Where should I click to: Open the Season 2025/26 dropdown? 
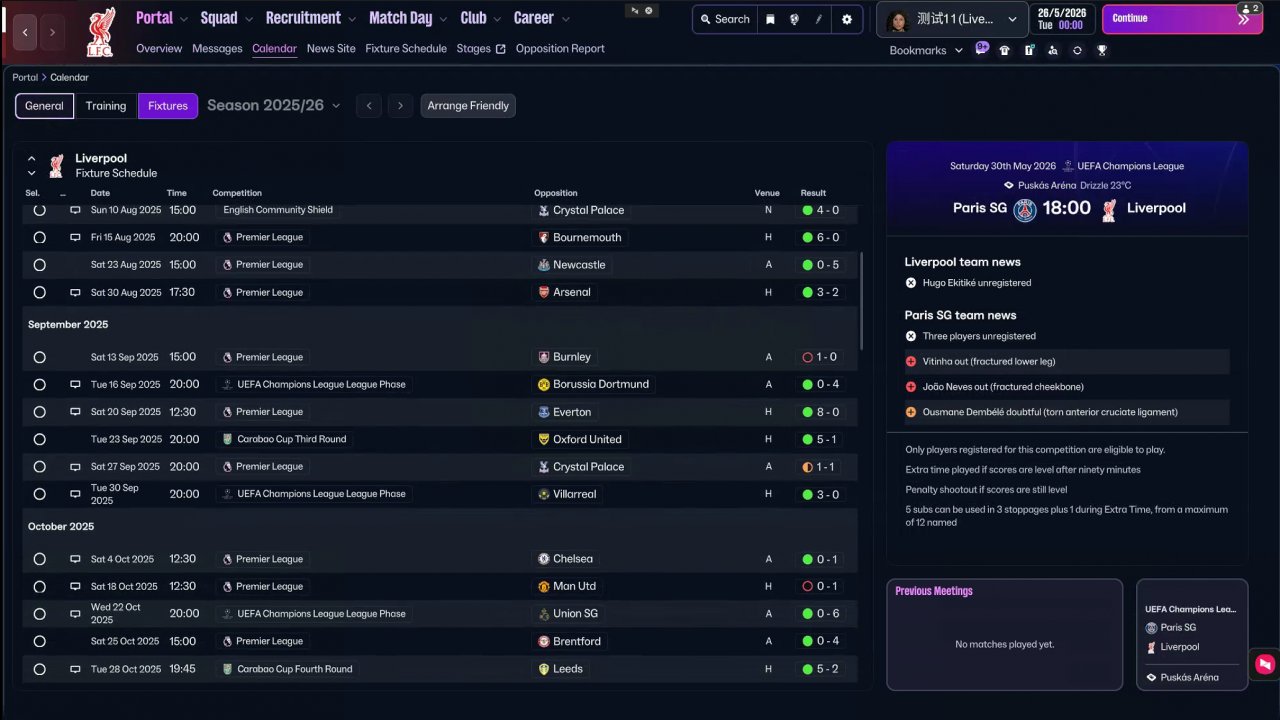273,105
